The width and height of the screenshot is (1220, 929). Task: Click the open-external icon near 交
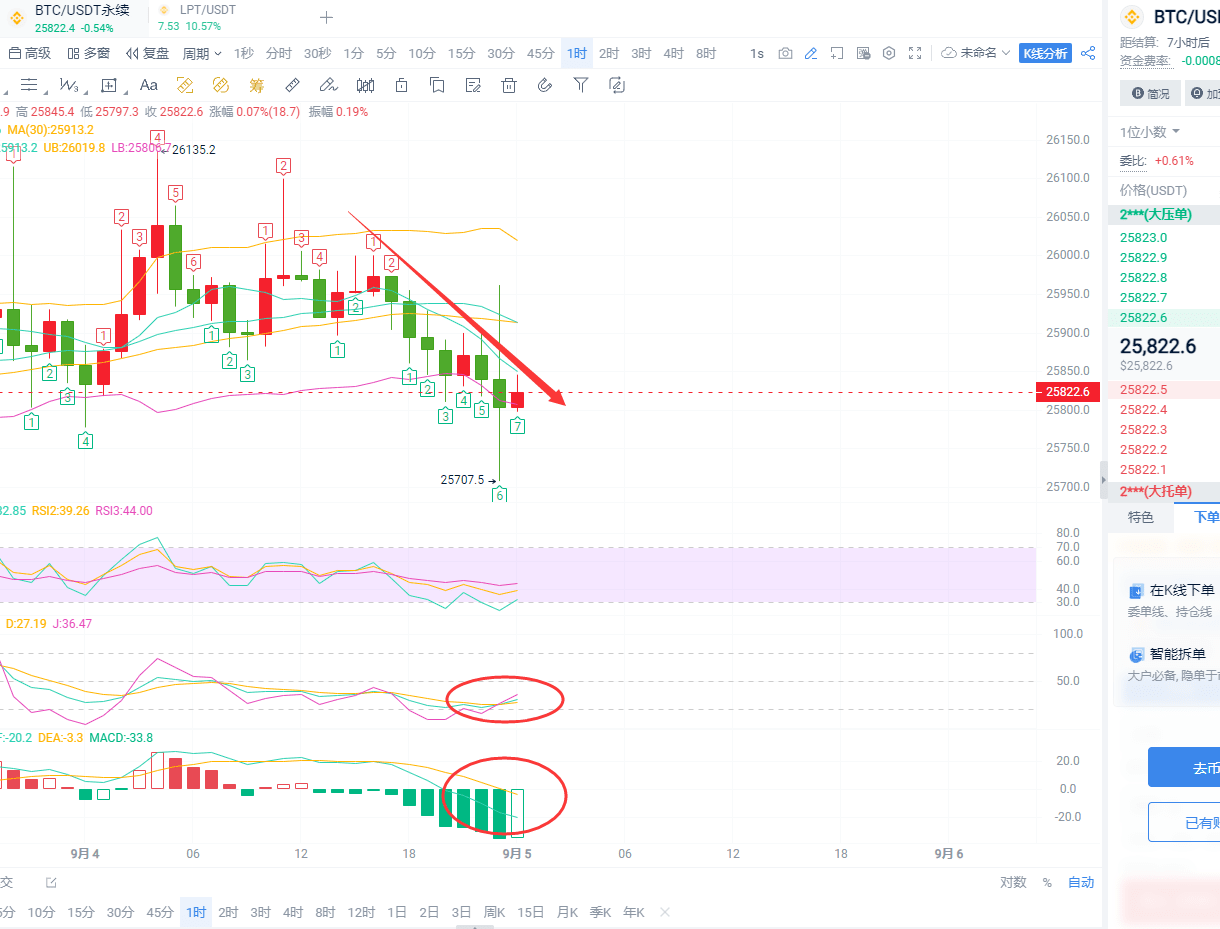pos(51,882)
